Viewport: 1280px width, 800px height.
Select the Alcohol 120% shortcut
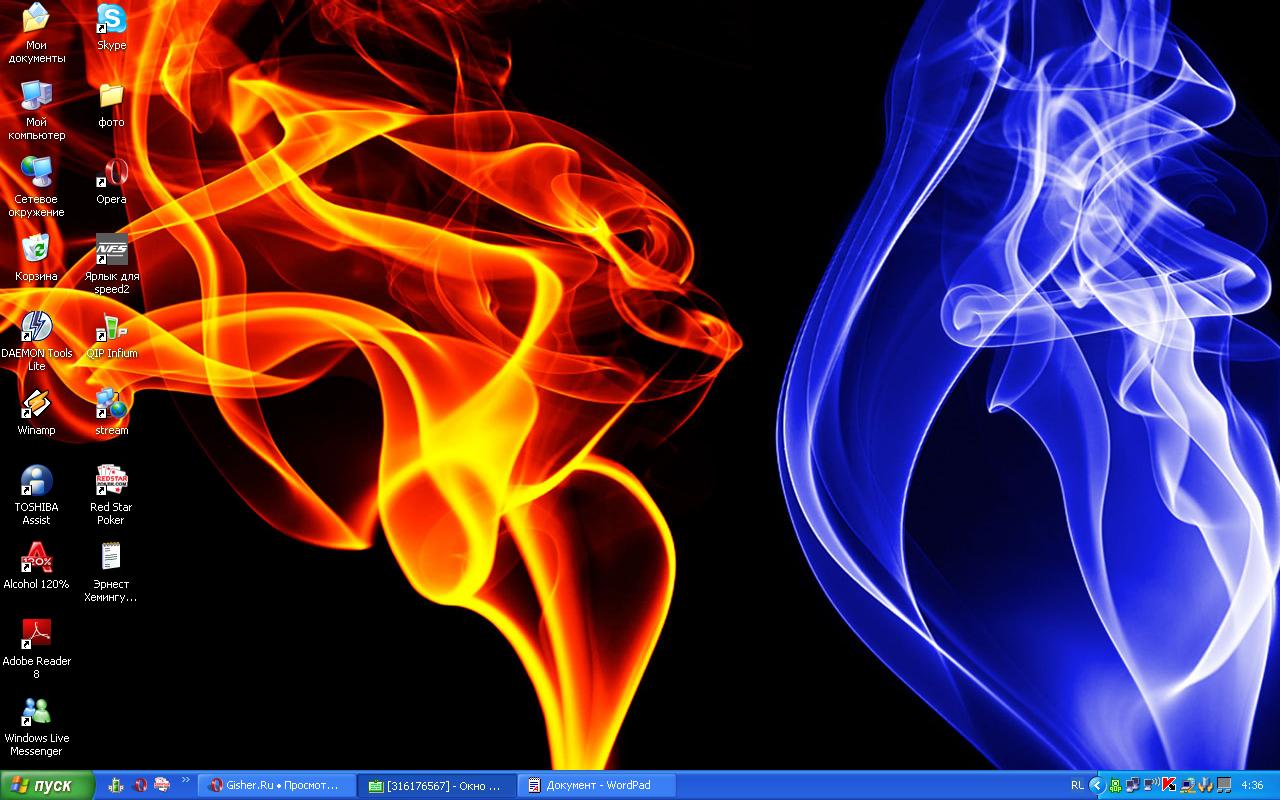[36, 558]
